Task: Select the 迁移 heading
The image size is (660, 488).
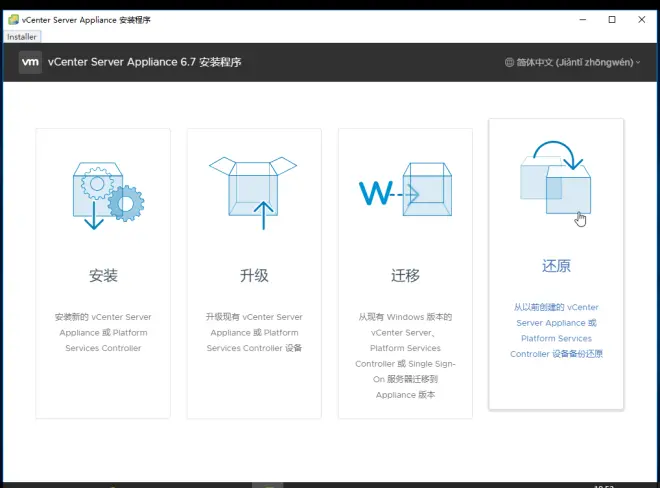Action: click(405, 276)
